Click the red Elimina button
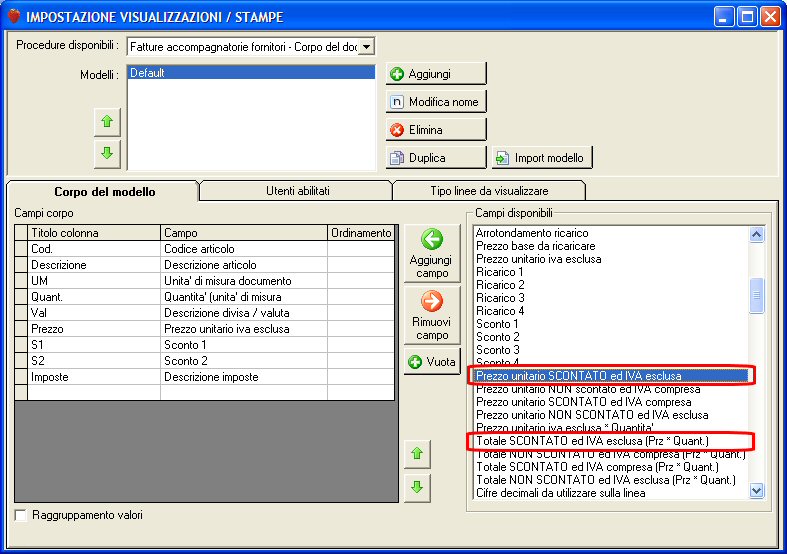 [x=436, y=130]
